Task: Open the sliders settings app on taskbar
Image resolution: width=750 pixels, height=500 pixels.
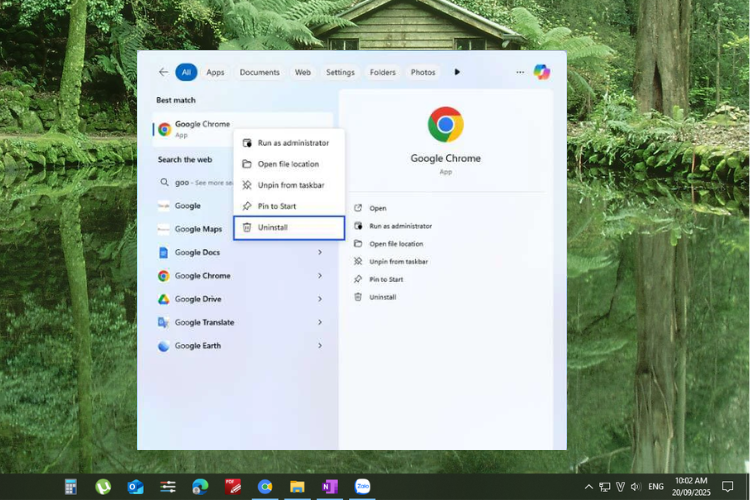Action: click(x=168, y=487)
